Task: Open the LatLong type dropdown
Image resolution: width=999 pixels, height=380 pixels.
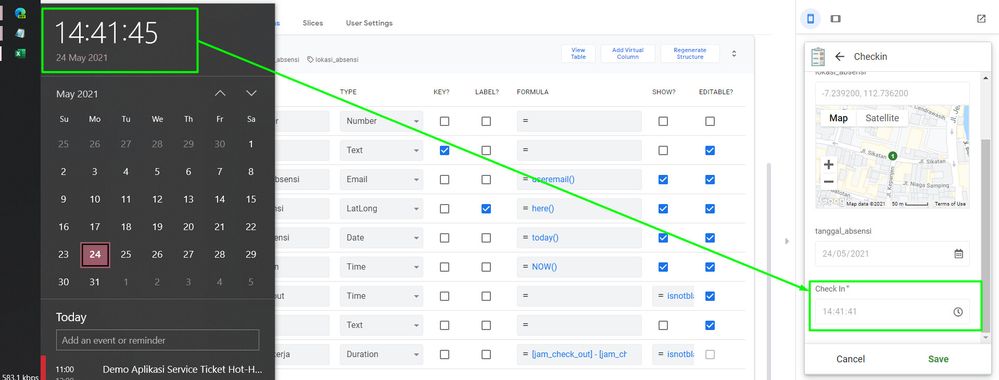Action: pyautogui.click(x=381, y=208)
